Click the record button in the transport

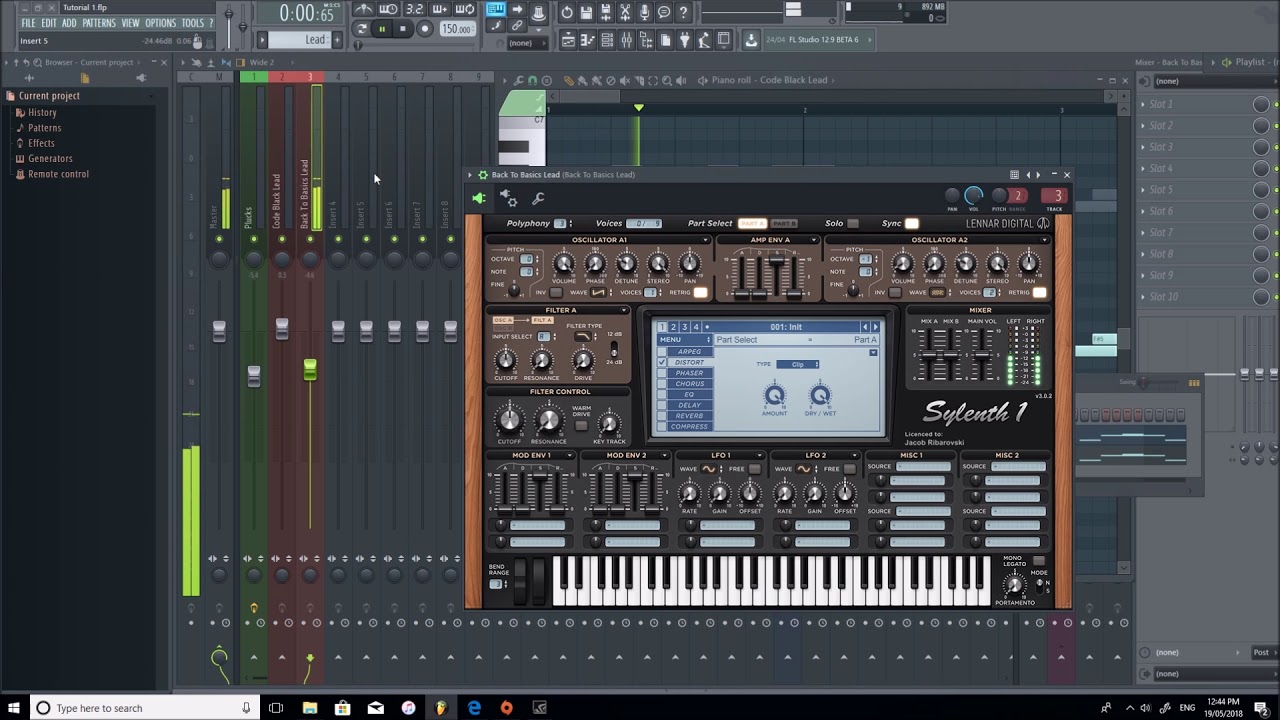pos(425,29)
